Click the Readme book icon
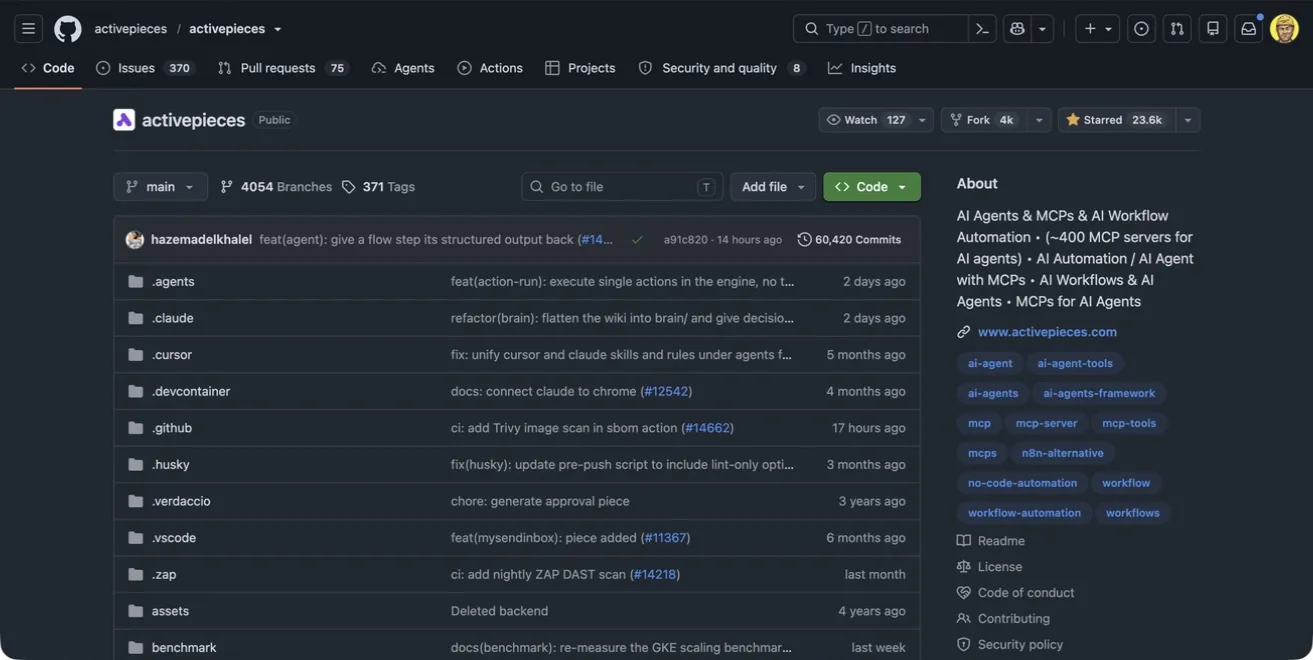 [x=964, y=541]
